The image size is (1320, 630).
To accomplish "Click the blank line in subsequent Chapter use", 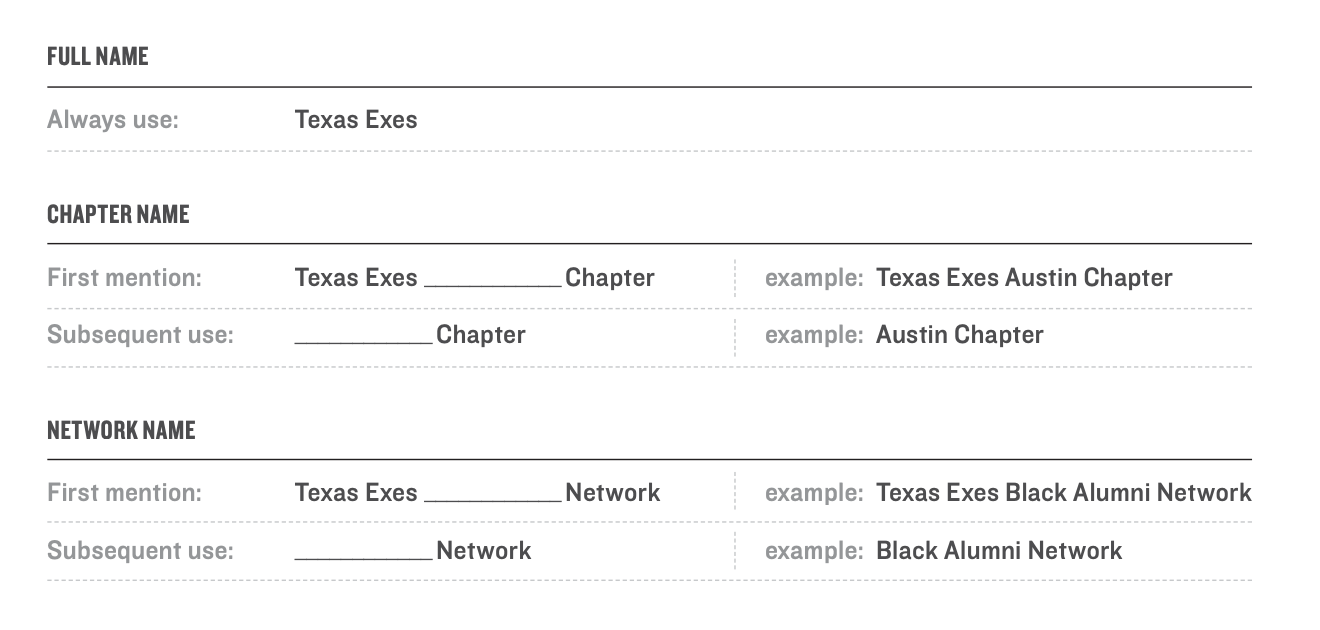I will click(x=364, y=343).
